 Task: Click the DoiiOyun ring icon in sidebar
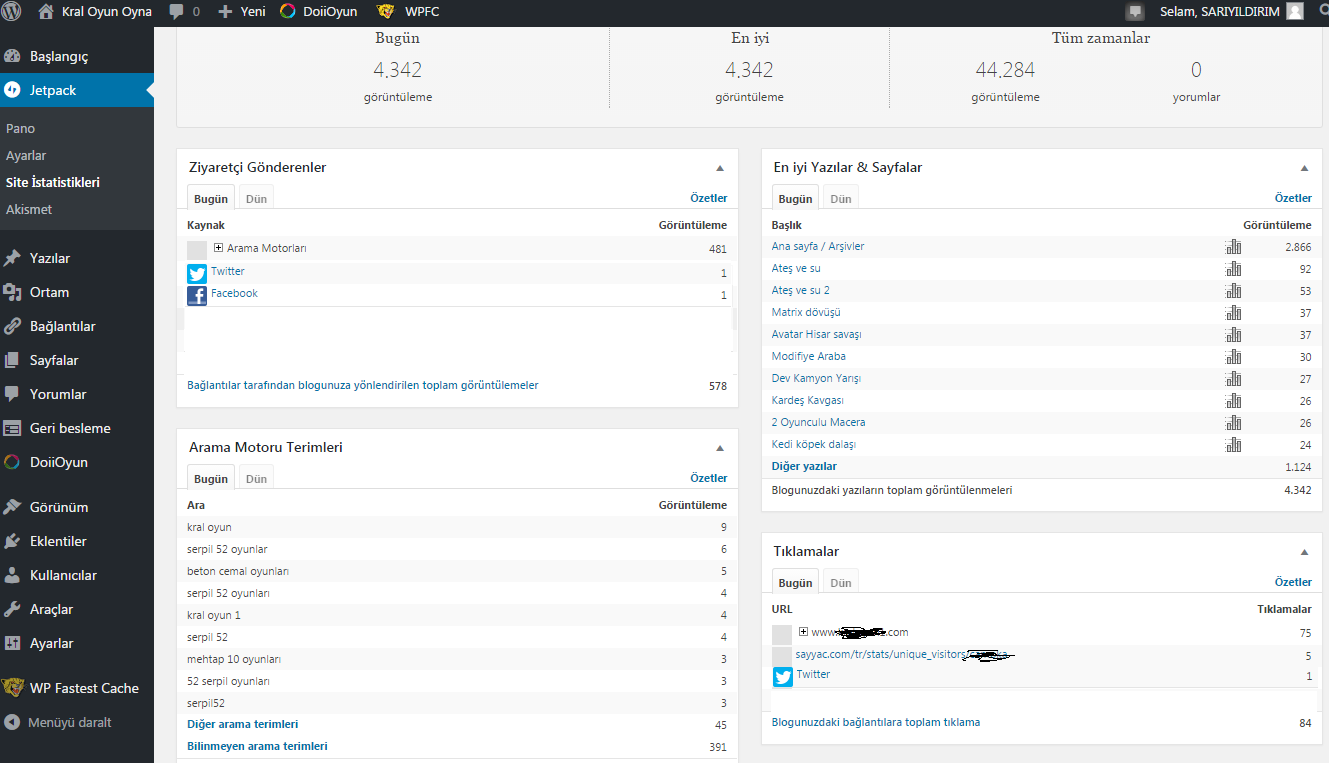click(x=12, y=462)
